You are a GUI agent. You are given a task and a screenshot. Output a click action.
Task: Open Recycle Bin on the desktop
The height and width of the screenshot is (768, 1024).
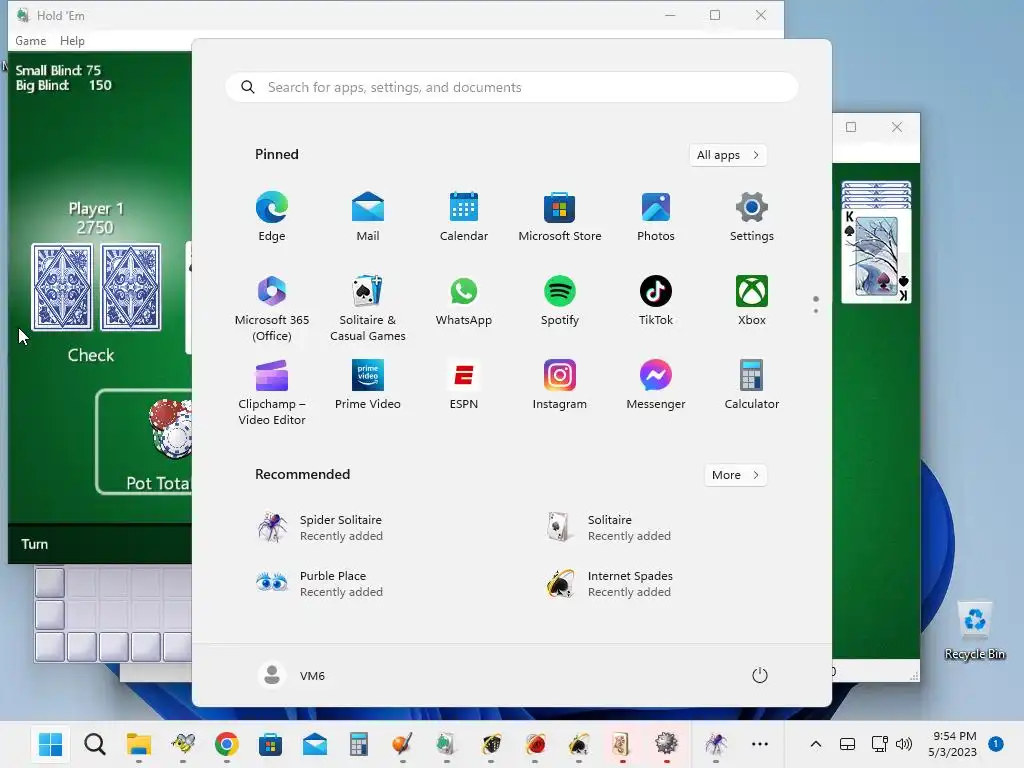click(975, 630)
